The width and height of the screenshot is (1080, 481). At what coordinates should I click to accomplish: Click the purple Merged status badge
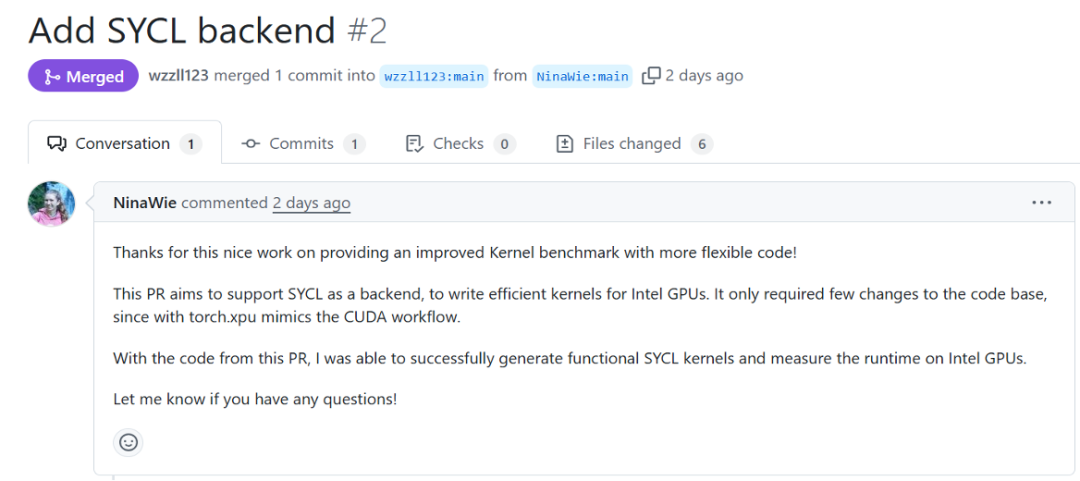pos(83,76)
